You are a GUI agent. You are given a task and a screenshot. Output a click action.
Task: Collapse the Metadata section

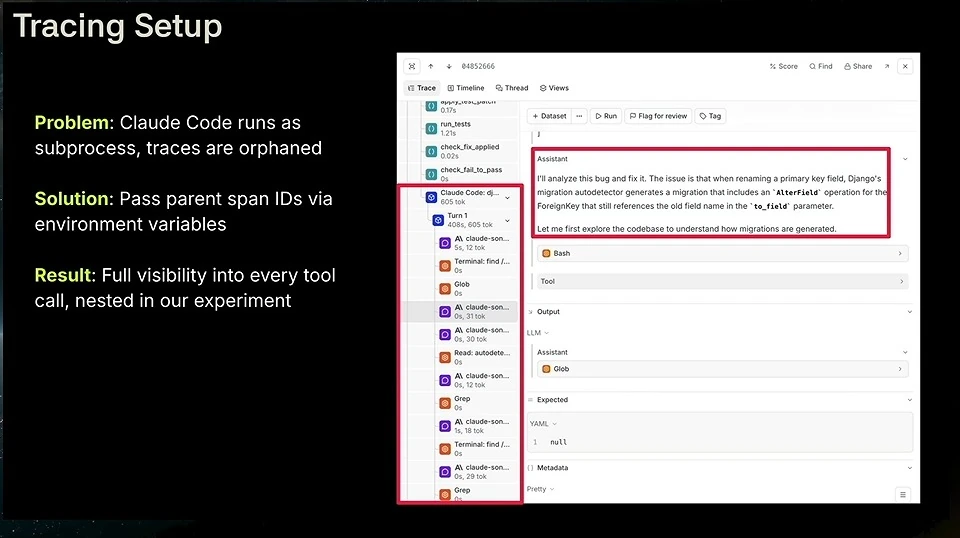point(909,468)
